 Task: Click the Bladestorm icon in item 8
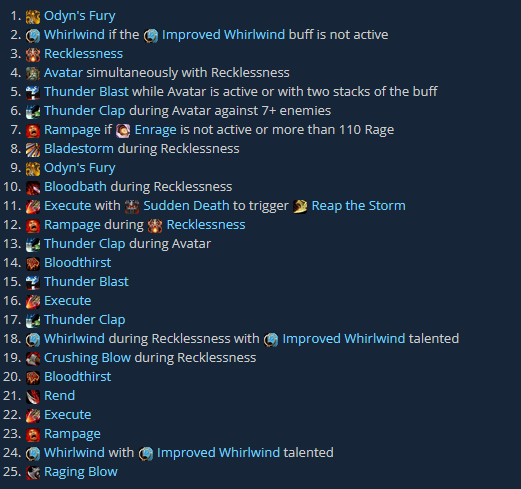click(x=33, y=150)
